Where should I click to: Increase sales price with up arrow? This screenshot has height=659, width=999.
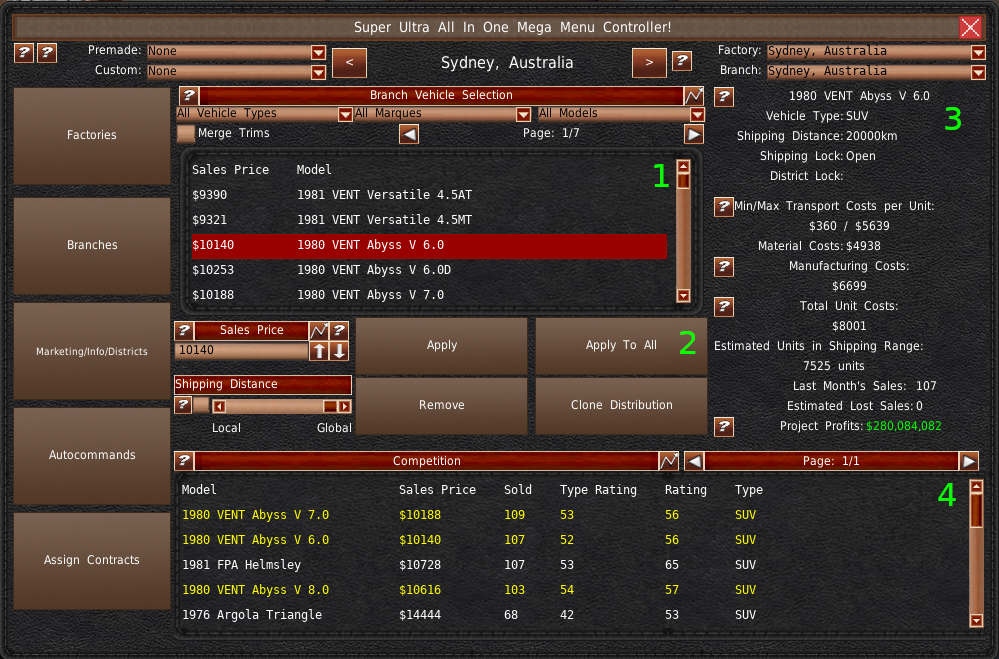tap(319, 351)
